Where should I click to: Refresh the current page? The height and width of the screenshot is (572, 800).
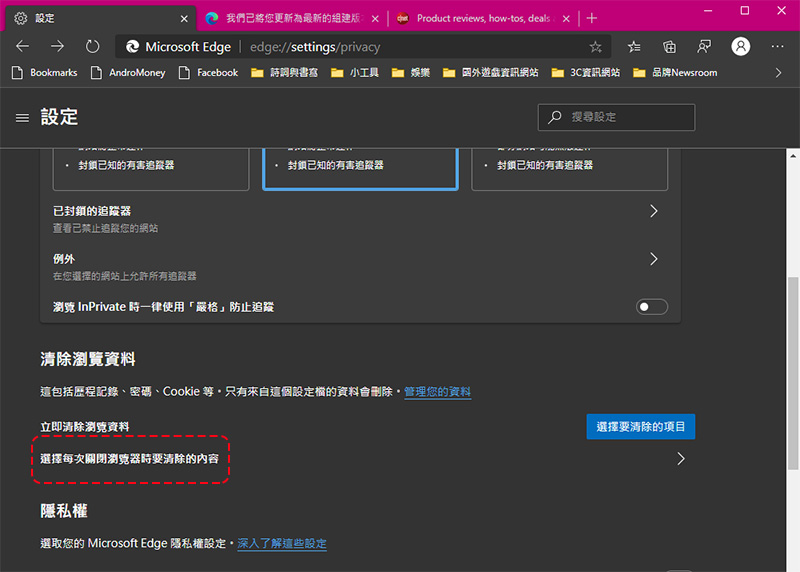[x=92, y=46]
